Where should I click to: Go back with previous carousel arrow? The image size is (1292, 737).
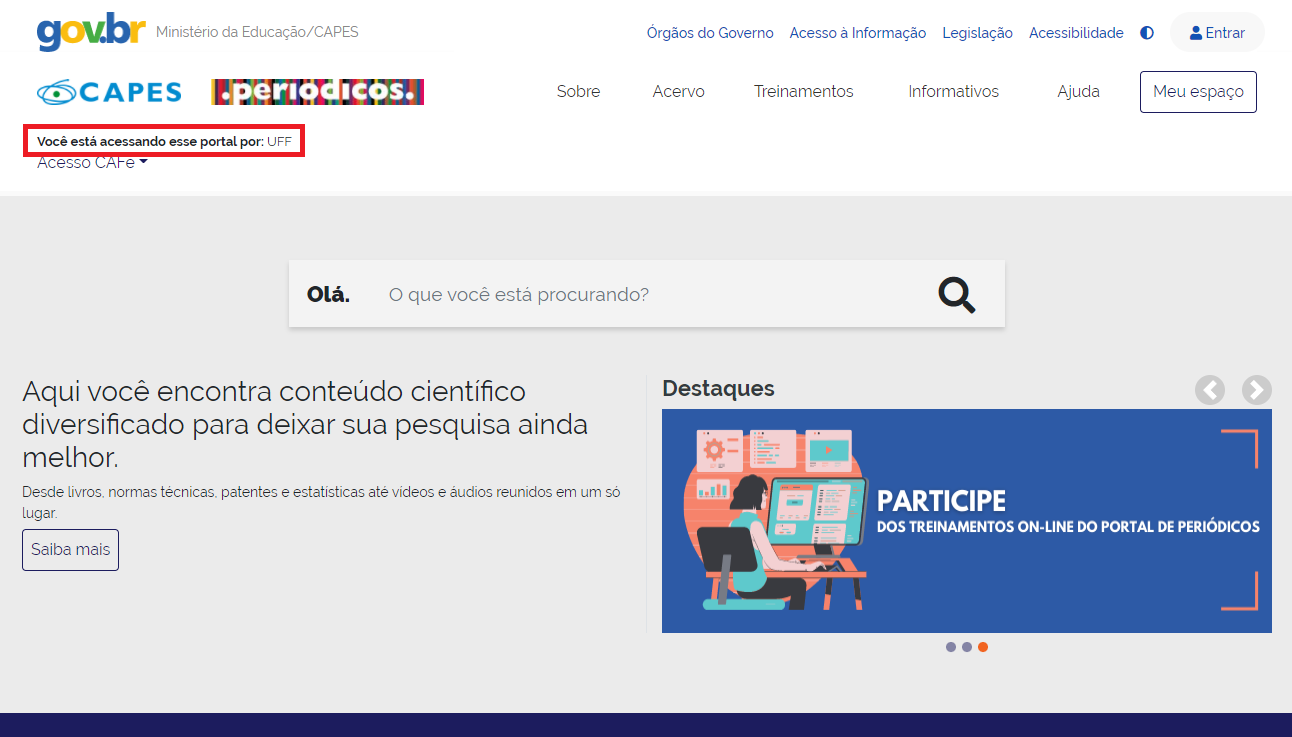coord(1210,390)
